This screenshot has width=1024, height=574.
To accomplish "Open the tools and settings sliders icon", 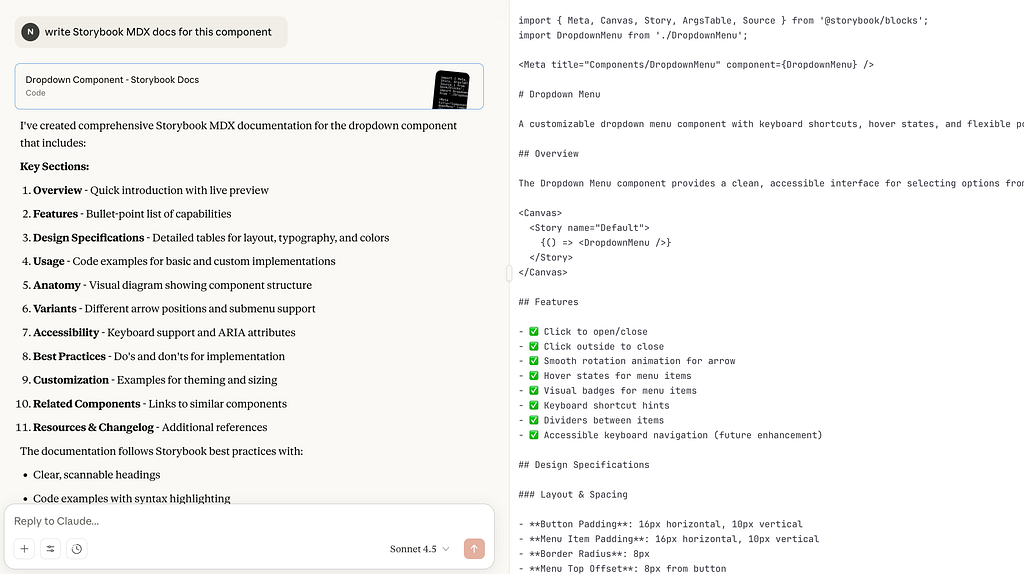I will click(x=50, y=548).
